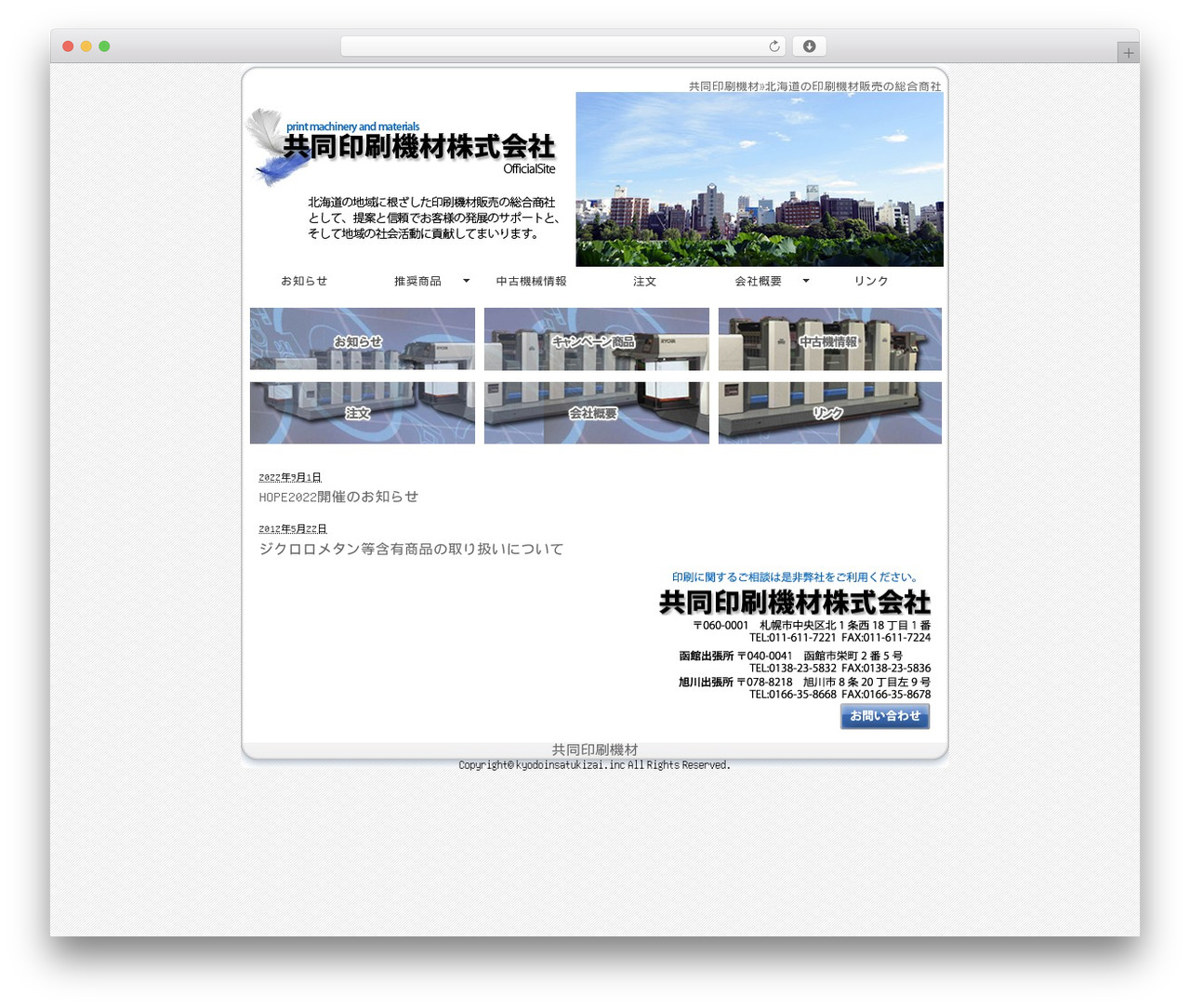The image size is (1190, 1008).
Task: Click the macOS red close window button
Action: click(x=68, y=46)
